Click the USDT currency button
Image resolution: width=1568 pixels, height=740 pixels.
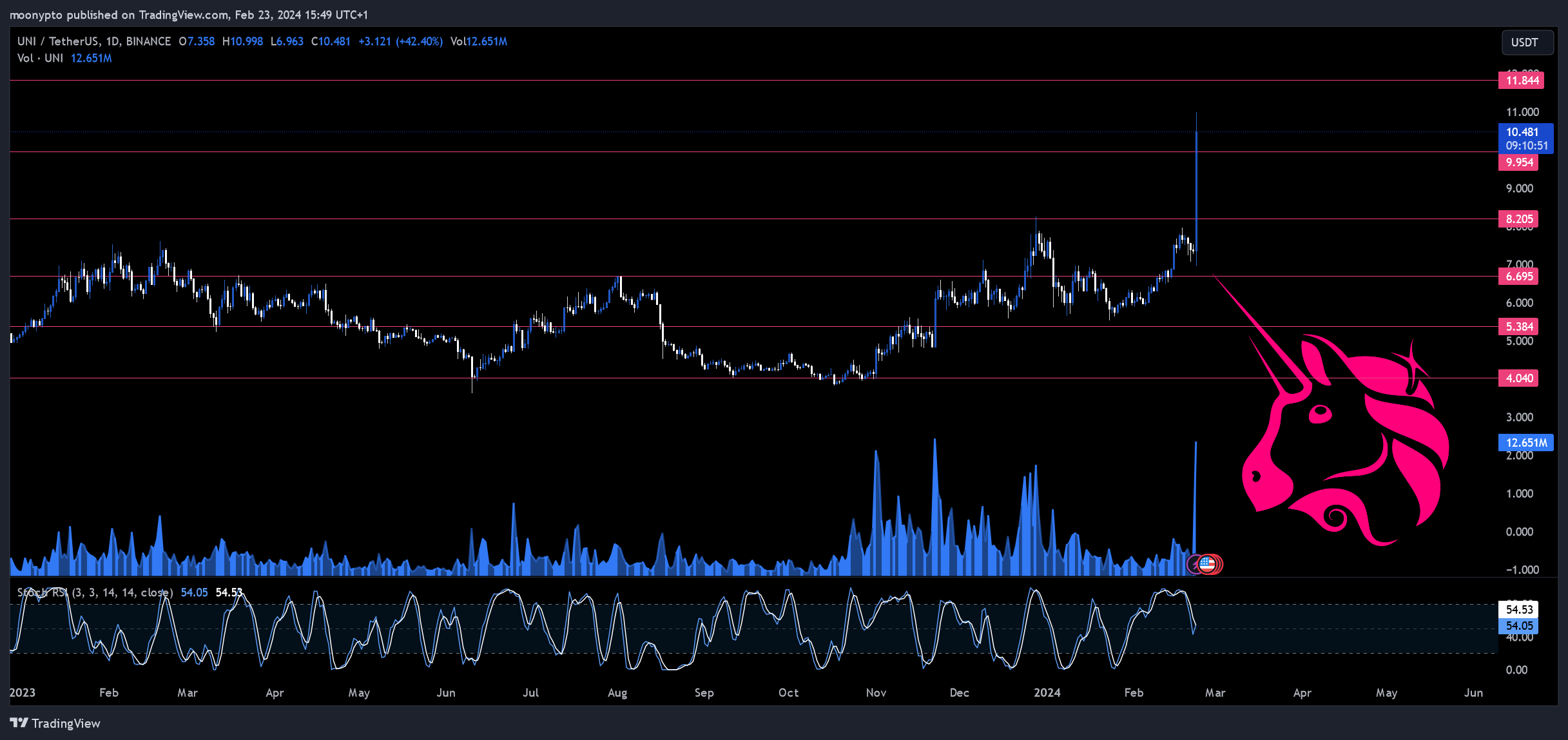(1527, 42)
